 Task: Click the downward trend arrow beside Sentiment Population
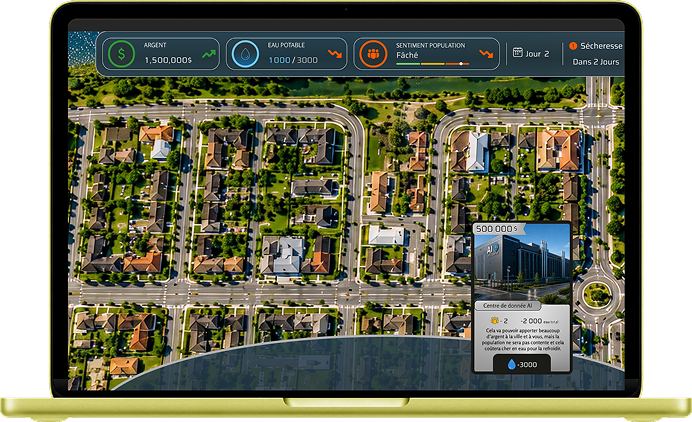[486, 54]
